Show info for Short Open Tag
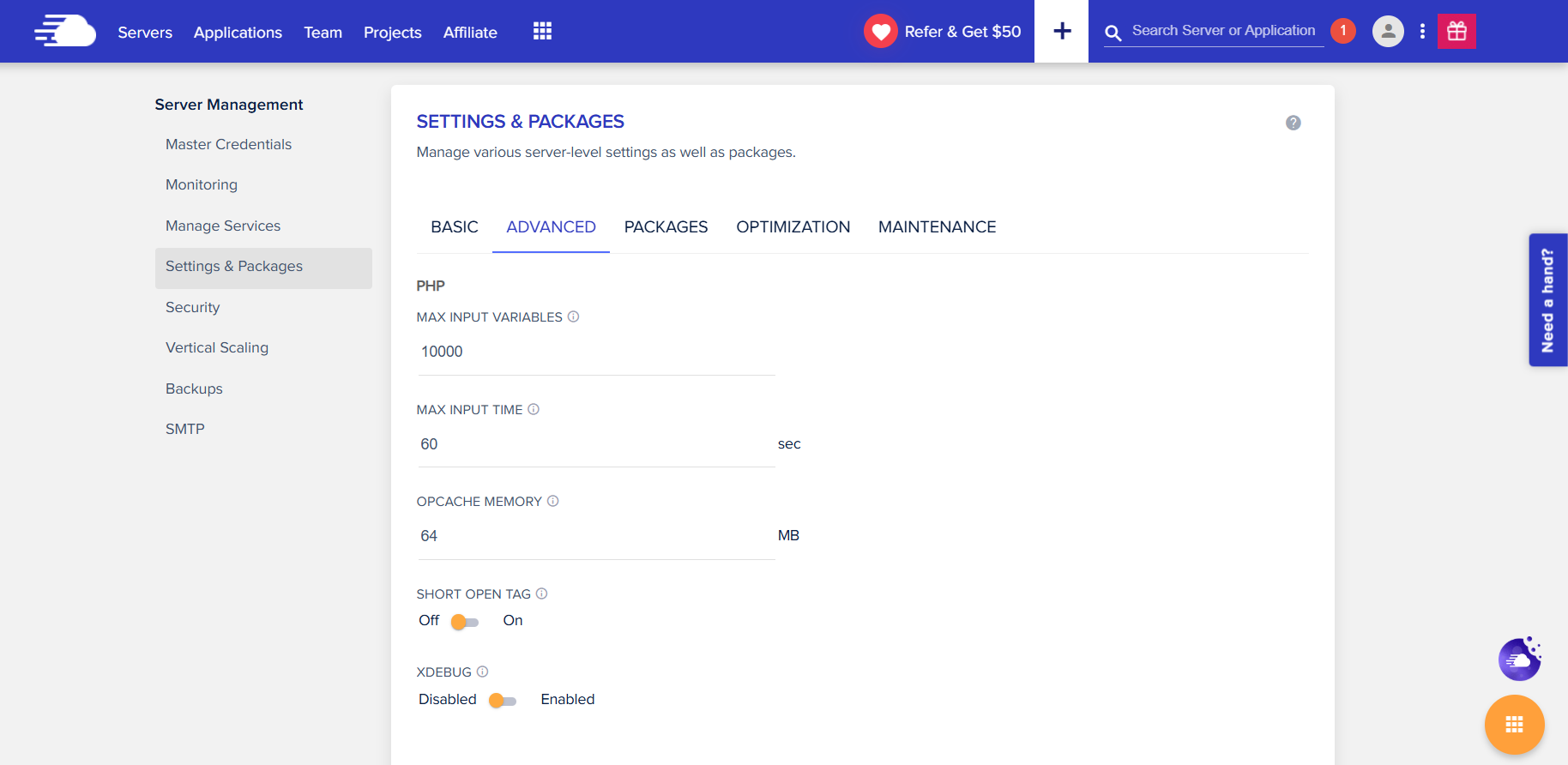Screen dimensions: 1568x765 541,593
